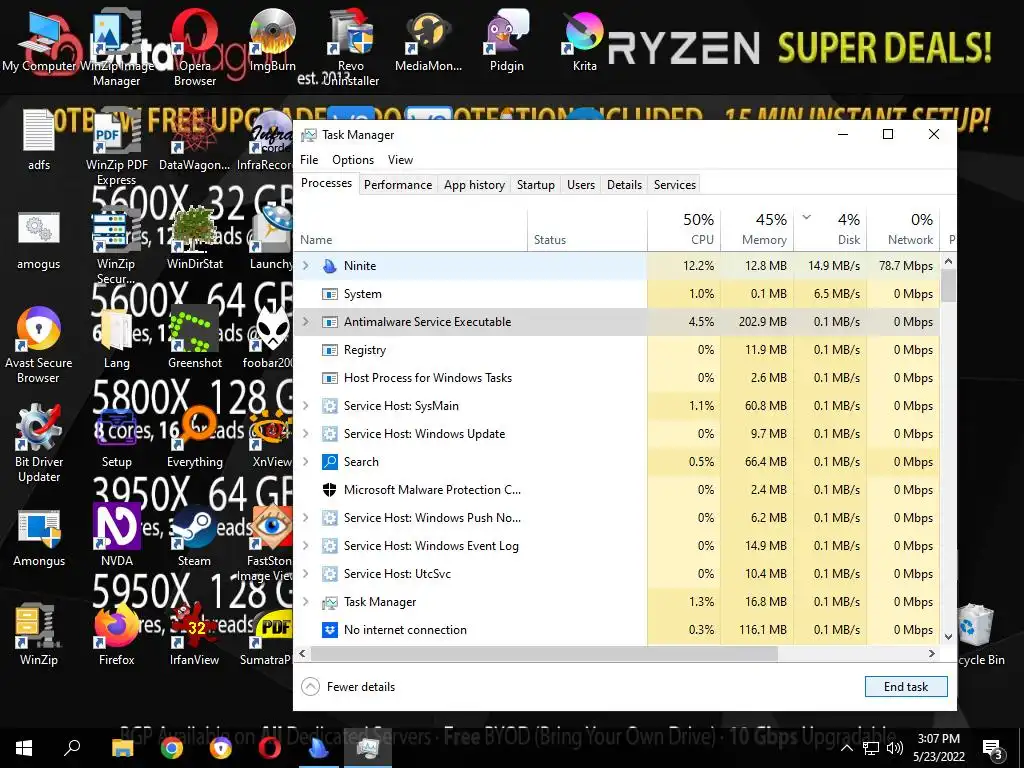Launch the Opera Browser desktop shortcut
The image size is (1024, 768).
pos(195,49)
